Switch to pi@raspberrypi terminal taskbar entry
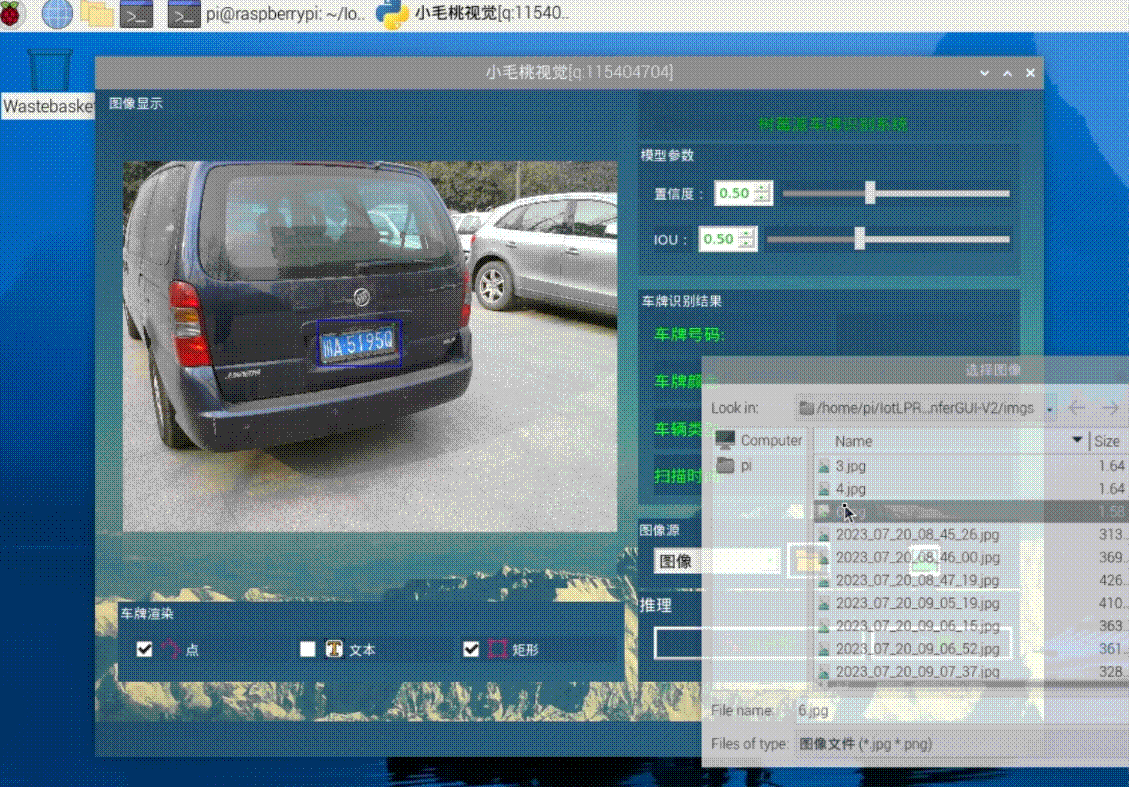This screenshot has width=1129, height=787. point(267,14)
